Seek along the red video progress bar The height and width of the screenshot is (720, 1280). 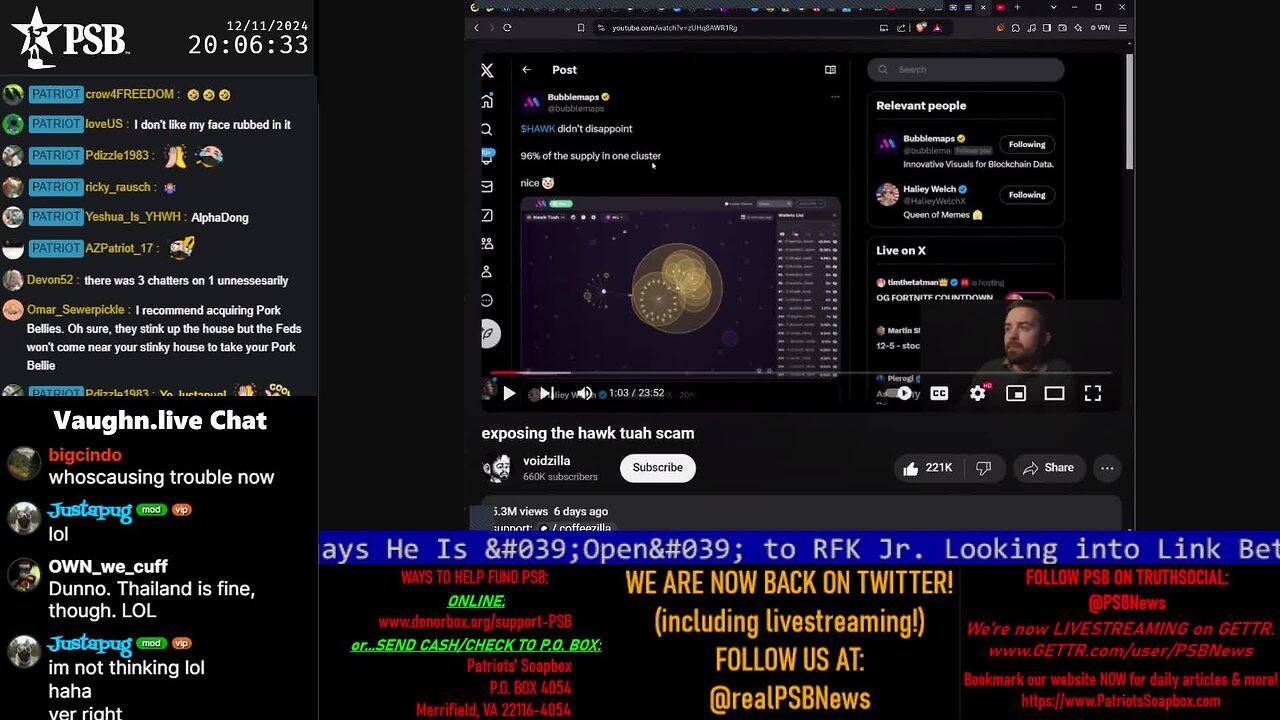[x=800, y=373]
